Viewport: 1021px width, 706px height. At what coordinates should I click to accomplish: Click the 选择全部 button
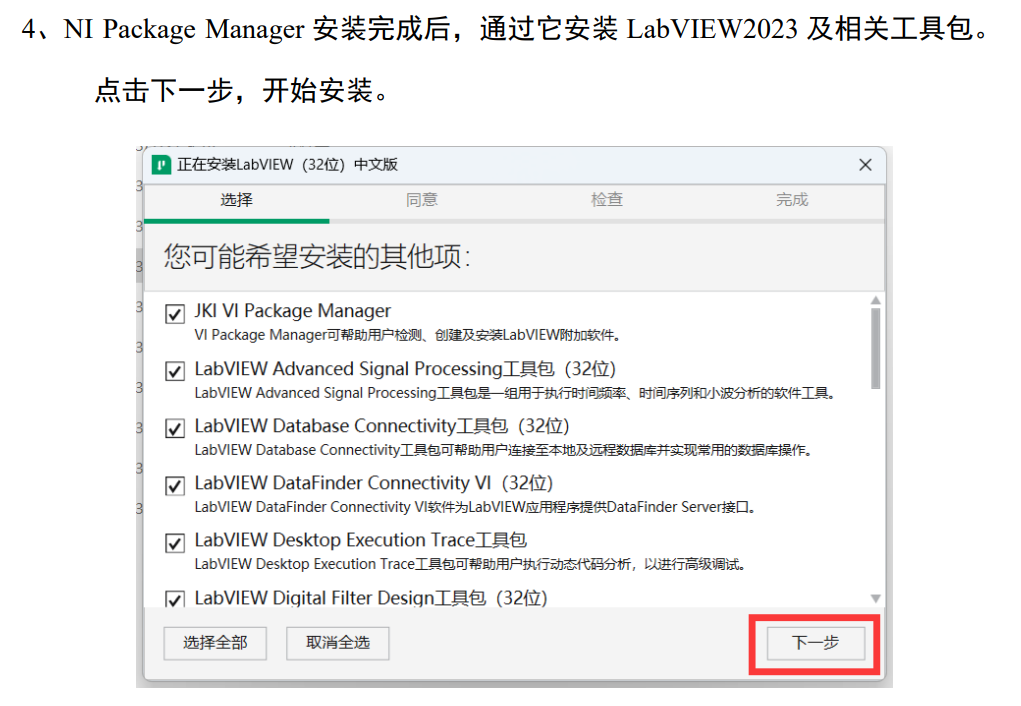(215, 643)
